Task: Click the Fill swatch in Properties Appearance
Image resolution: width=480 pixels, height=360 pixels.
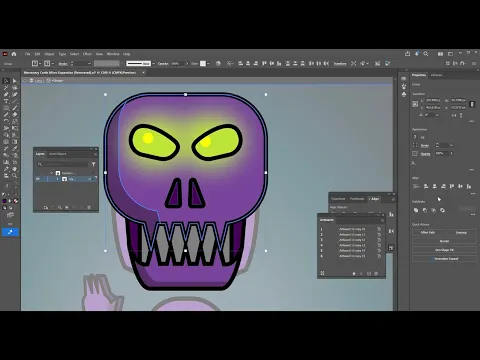Action: click(415, 137)
